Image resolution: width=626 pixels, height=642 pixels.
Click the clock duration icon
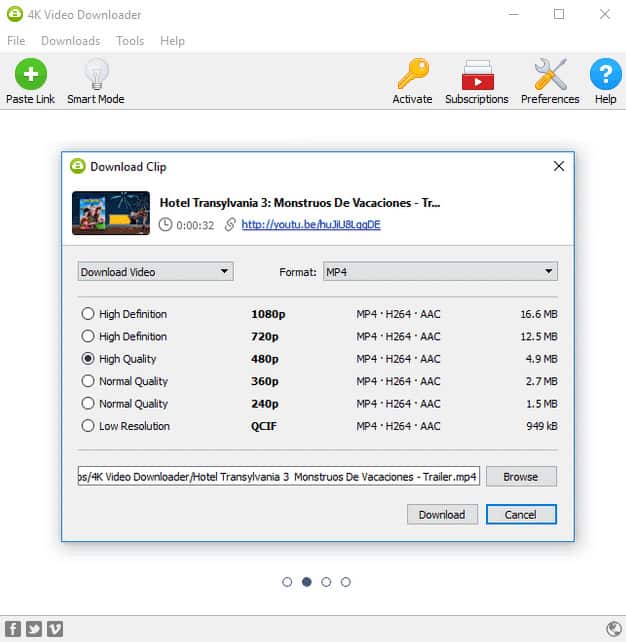click(x=165, y=225)
